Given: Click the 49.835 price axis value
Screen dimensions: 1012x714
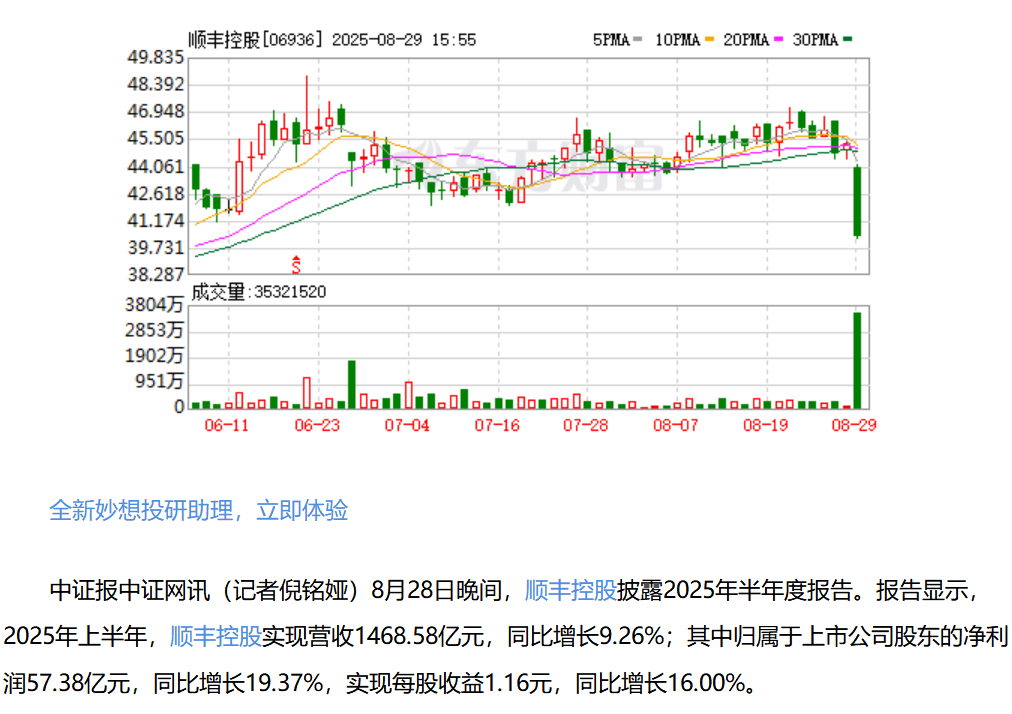Looking at the screenshot, I should tap(156, 57).
